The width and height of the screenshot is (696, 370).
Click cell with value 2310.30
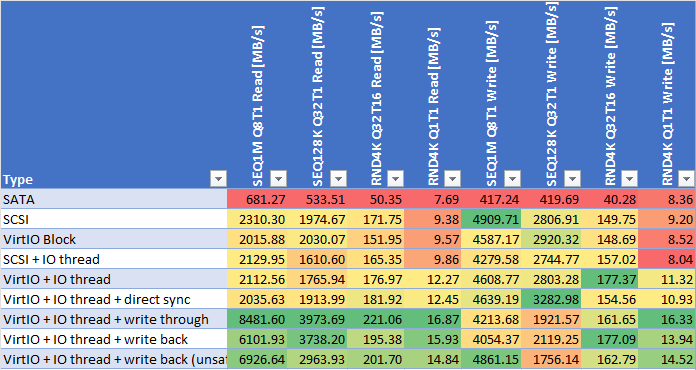257,219
